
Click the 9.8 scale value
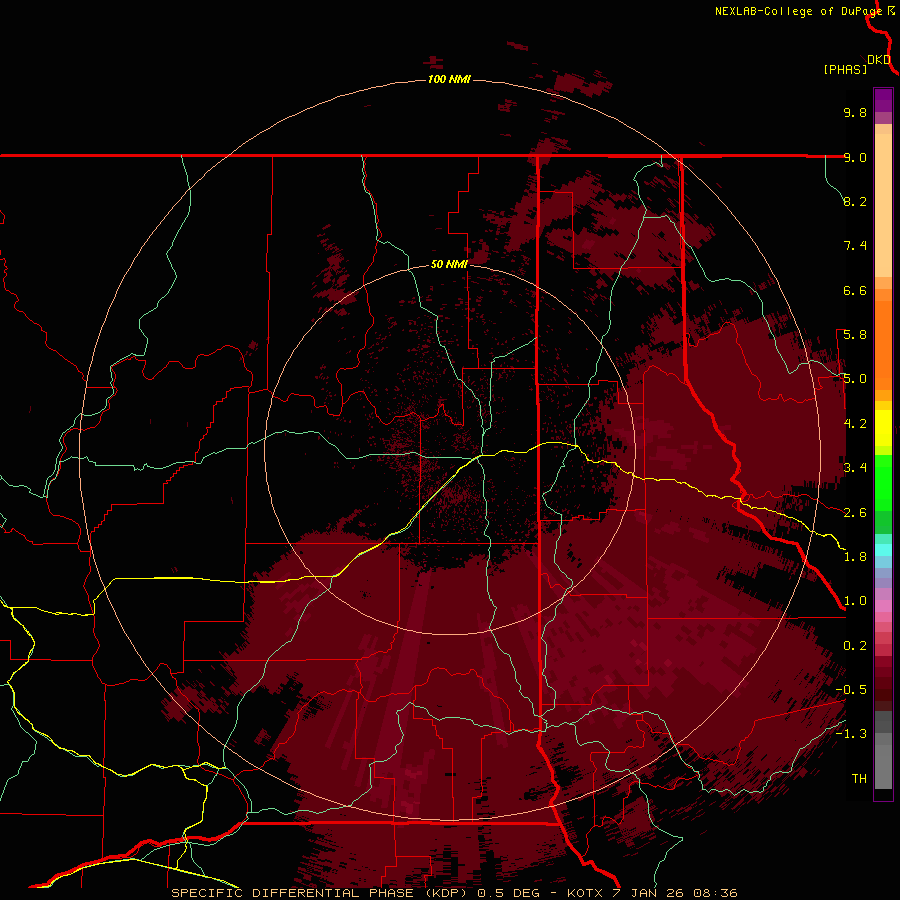tap(855, 112)
